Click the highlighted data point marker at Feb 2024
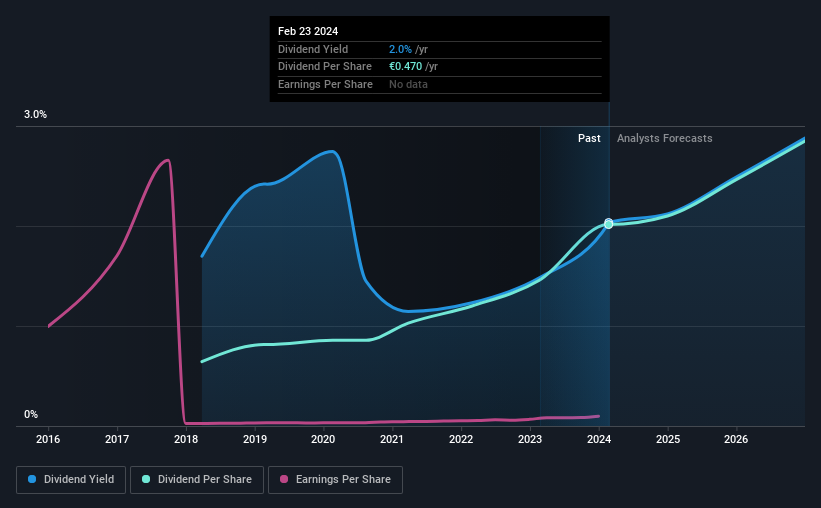Image resolution: width=821 pixels, height=508 pixels. 608,224
